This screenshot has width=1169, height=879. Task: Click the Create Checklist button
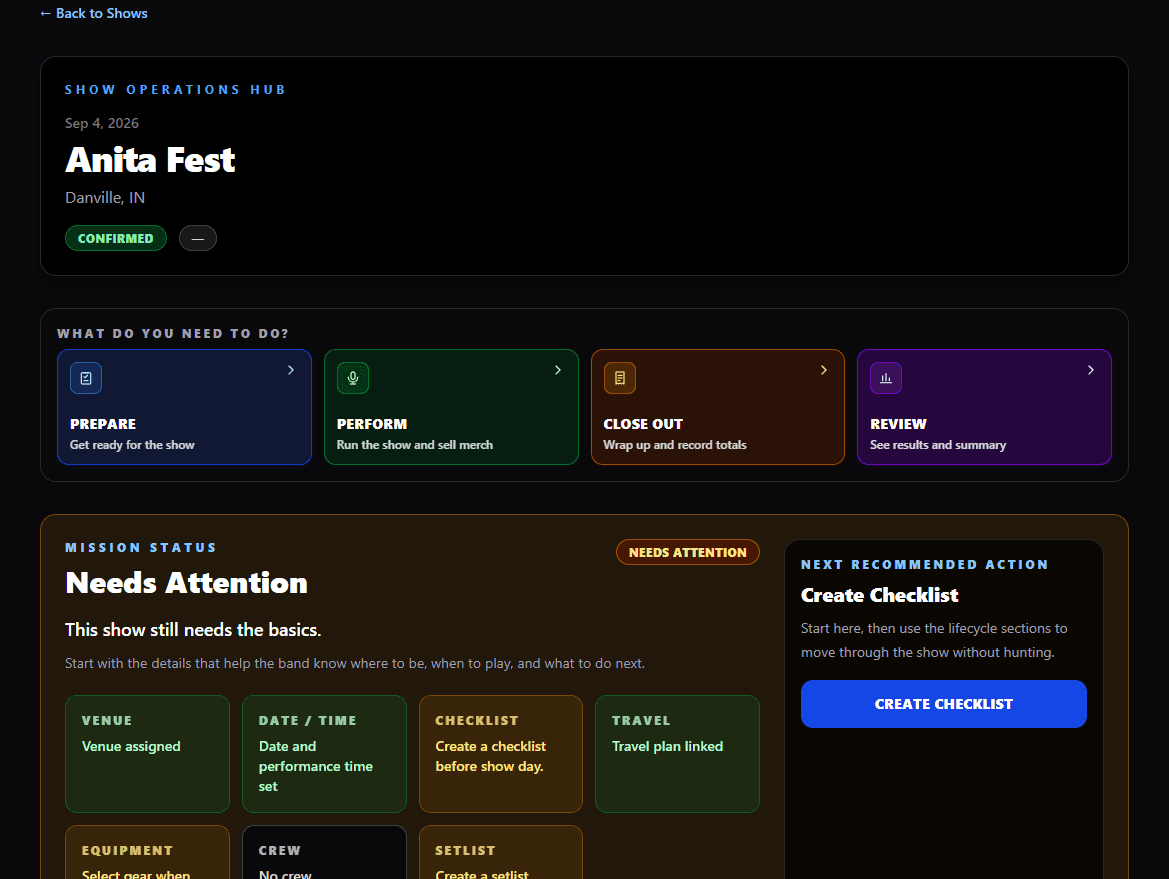[x=943, y=704]
